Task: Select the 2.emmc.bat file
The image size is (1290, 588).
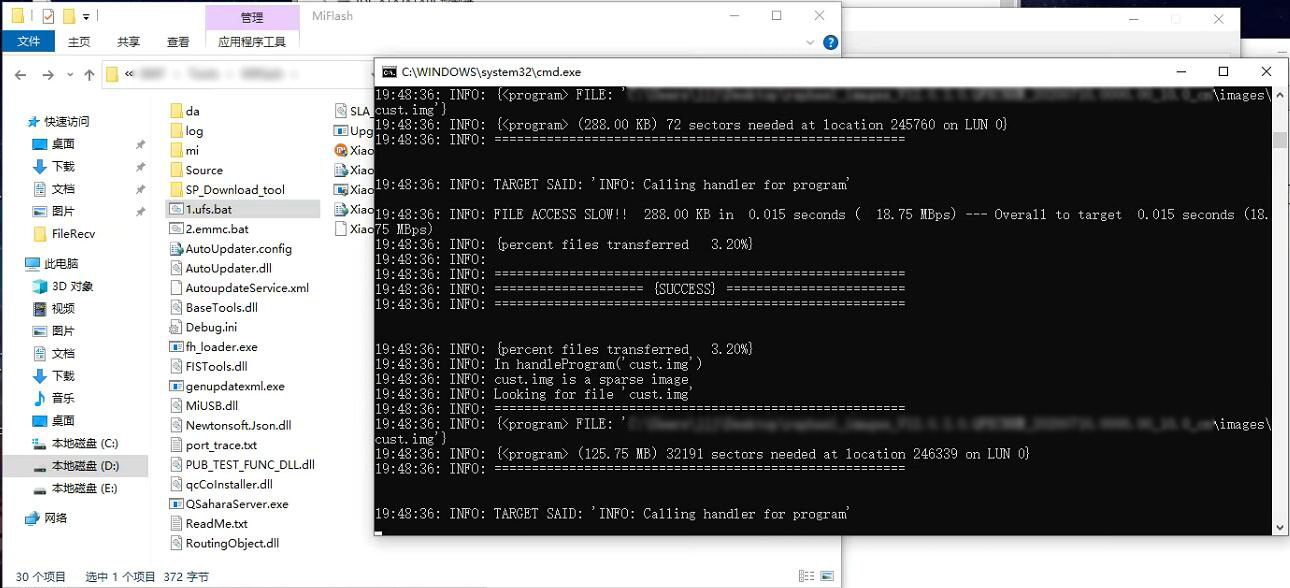Action: [x=216, y=229]
